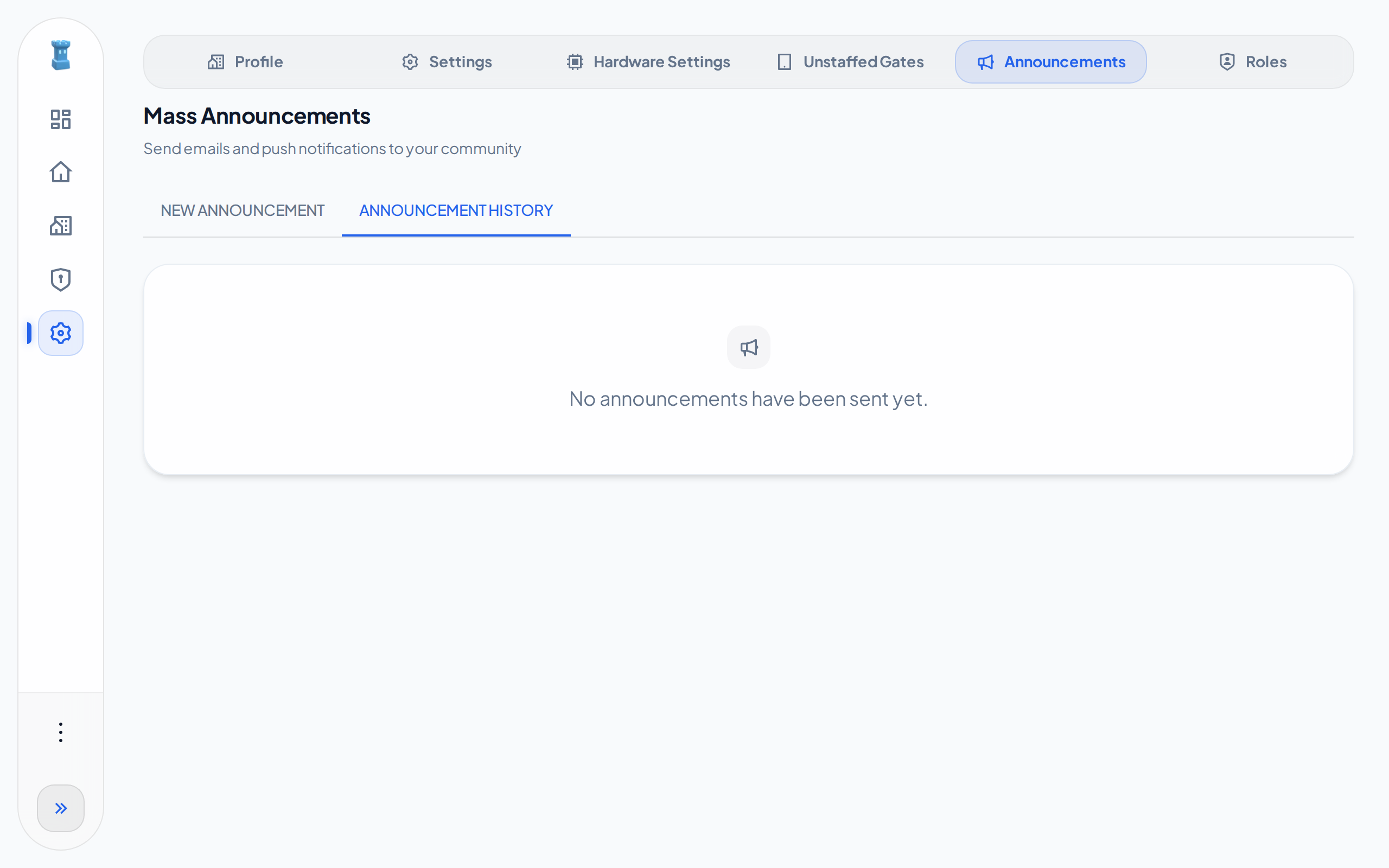Click the blue castle tower logo
1389x868 pixels.
60,55
